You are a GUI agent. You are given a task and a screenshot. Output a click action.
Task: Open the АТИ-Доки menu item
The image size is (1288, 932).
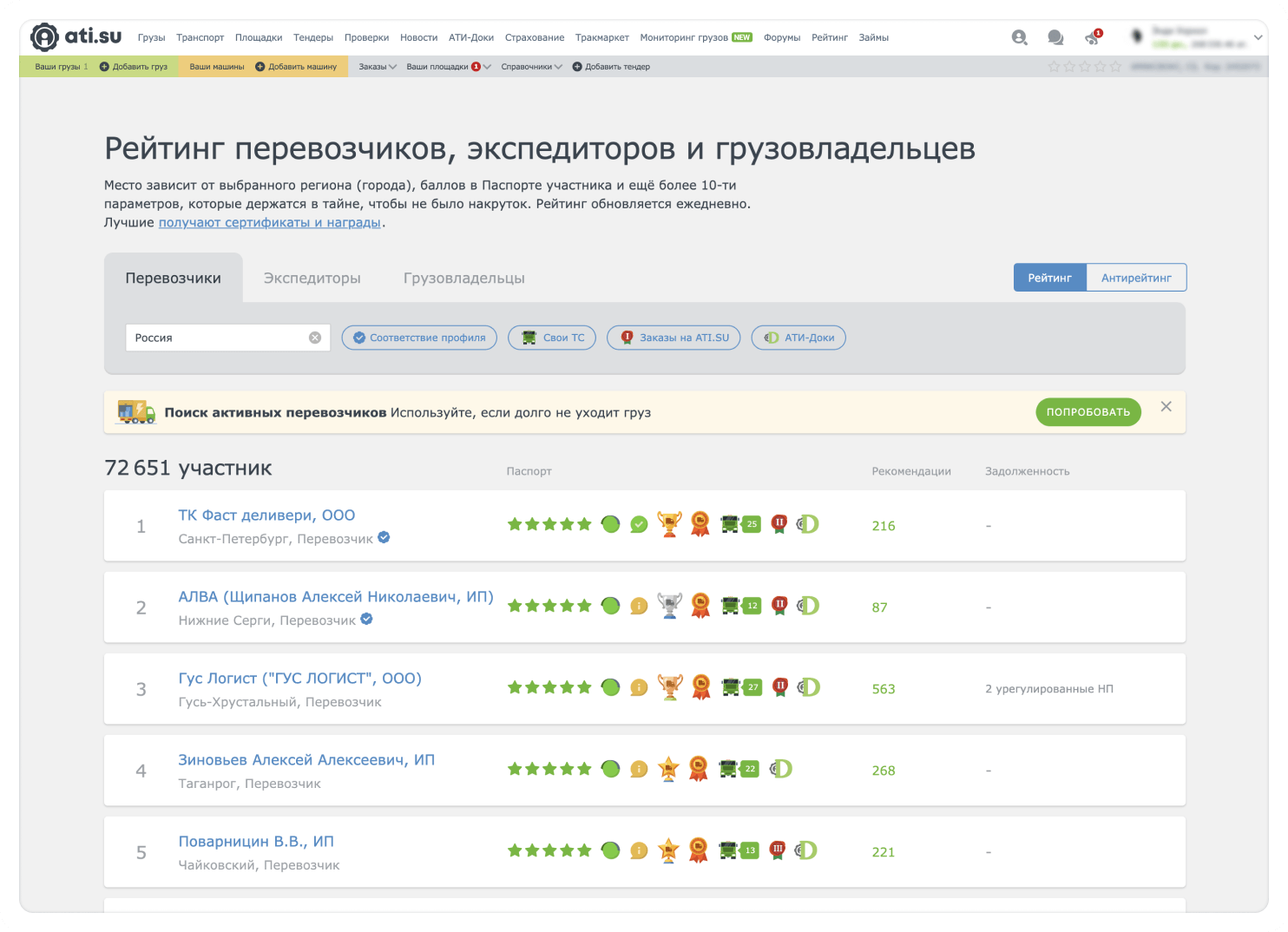coord(471,37)
